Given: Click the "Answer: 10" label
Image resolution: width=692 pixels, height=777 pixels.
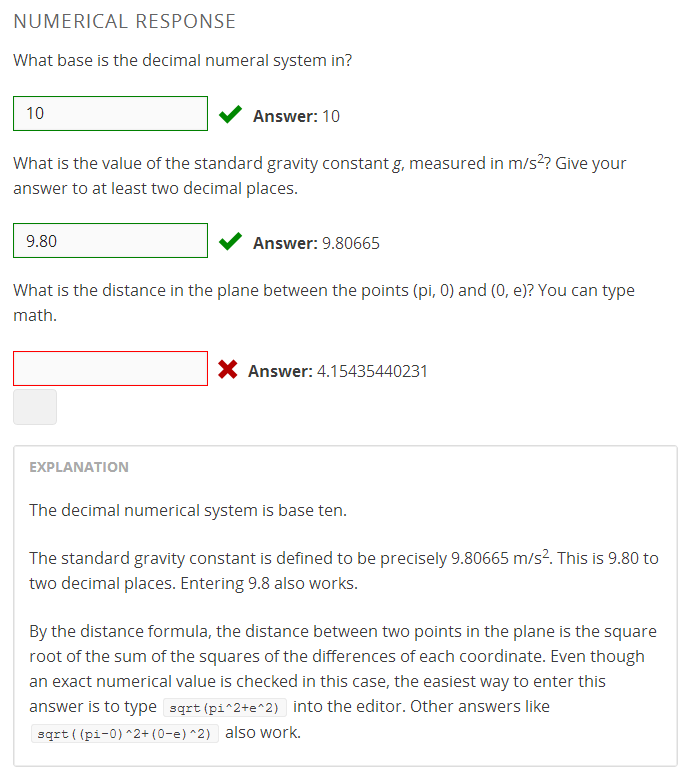Looking at the screenshot, I should pyautogui.click(x=296, y=116).
